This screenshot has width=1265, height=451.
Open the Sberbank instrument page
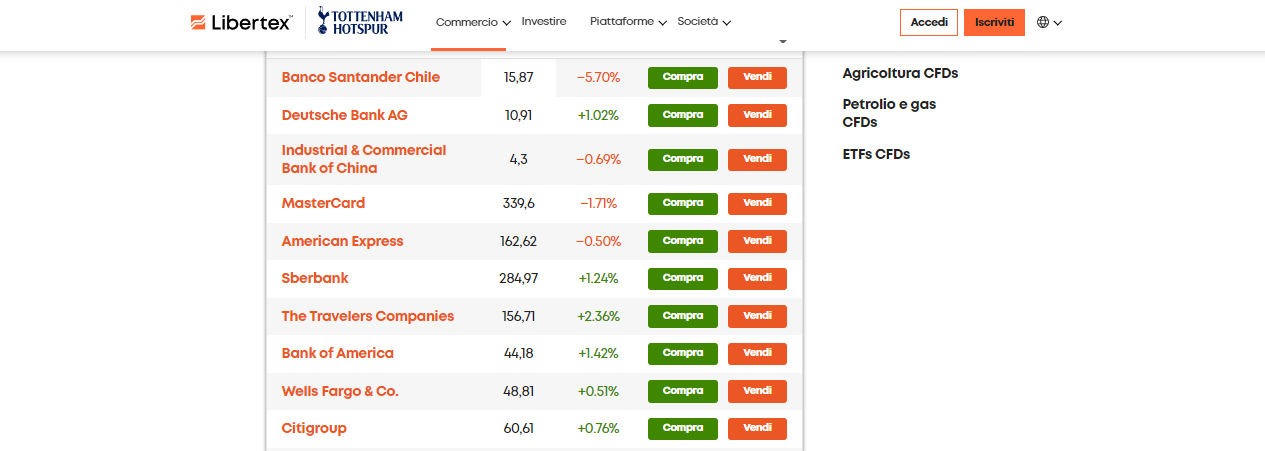coord(315,278)
